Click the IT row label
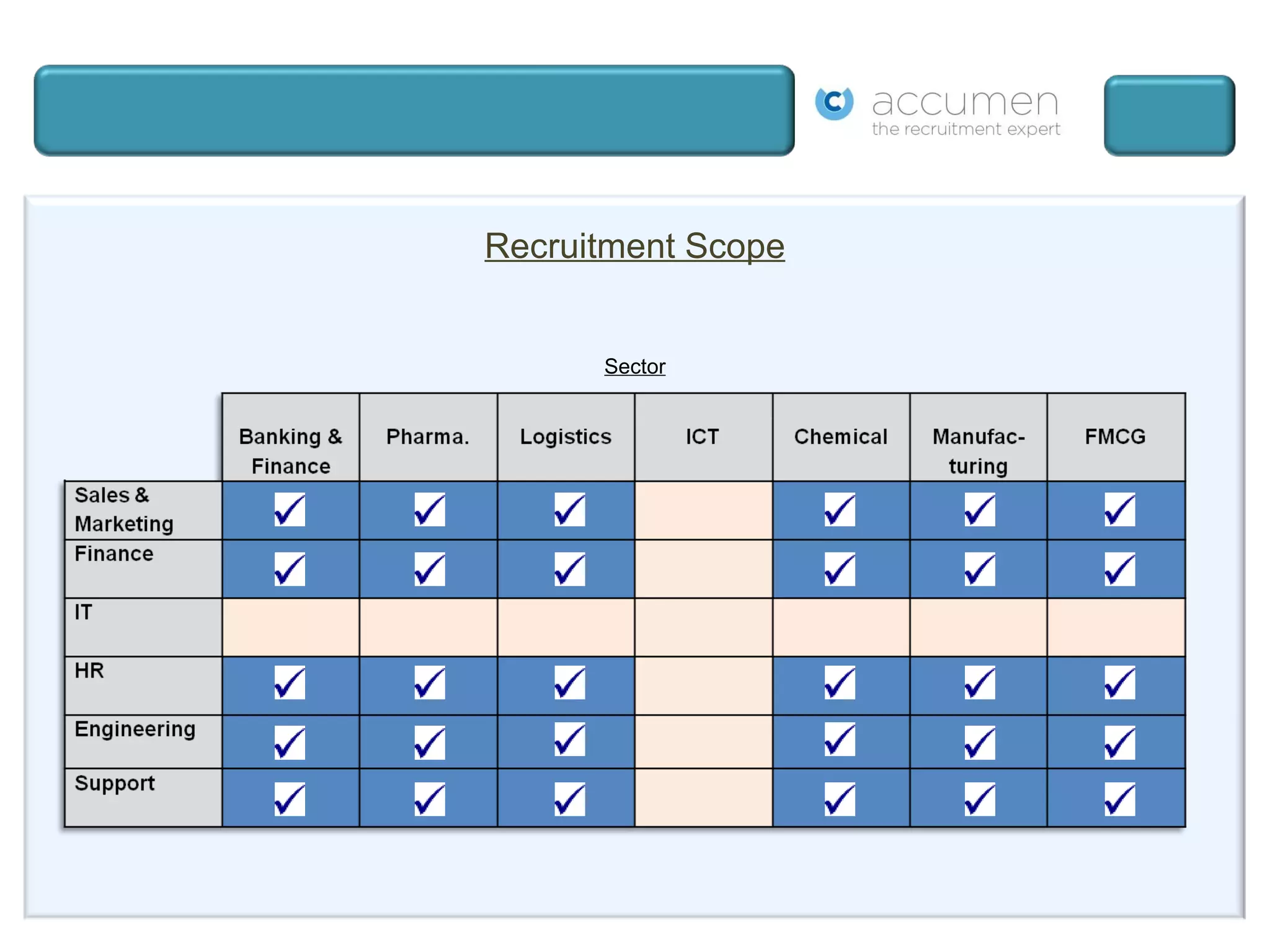1270x952 pixels. [143, 627]
